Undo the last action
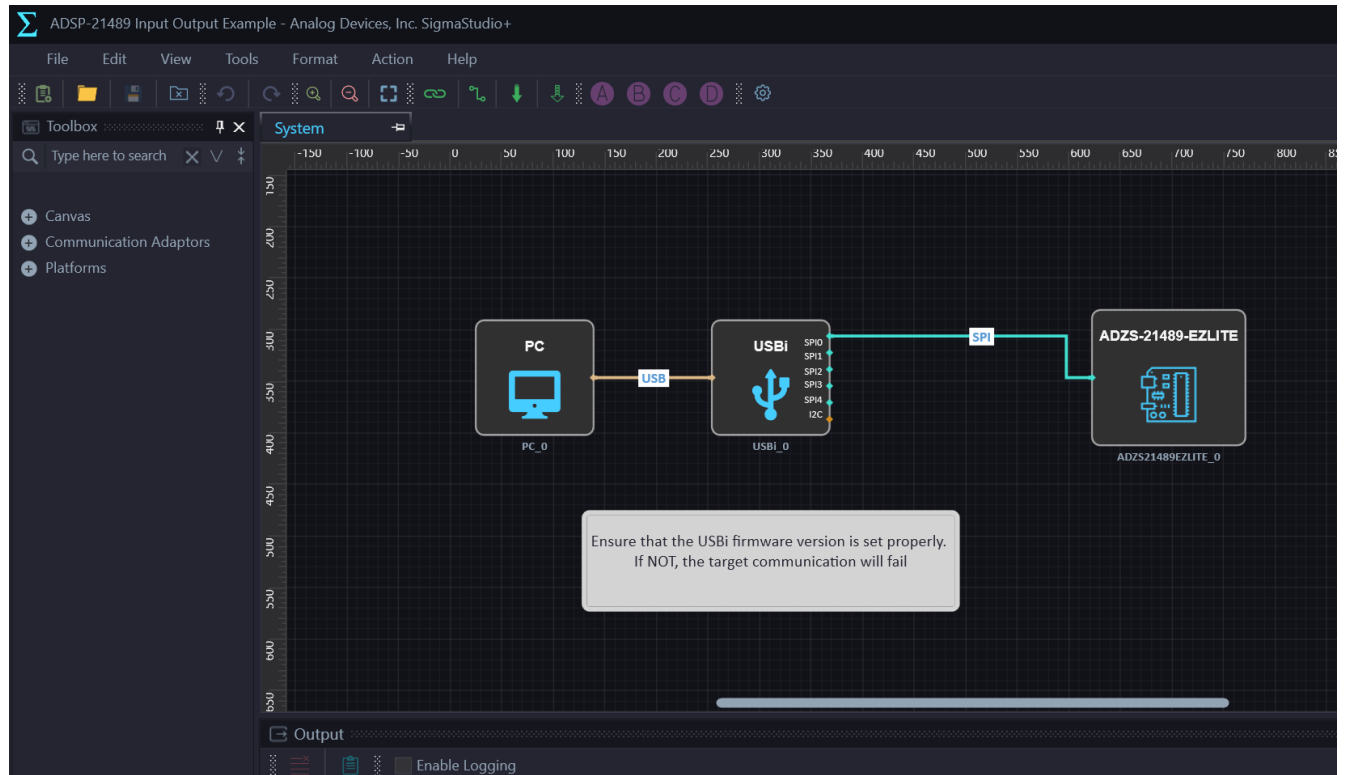This screenshot has width=1345, height=775. pyautogui.click(x=225, y=94)
